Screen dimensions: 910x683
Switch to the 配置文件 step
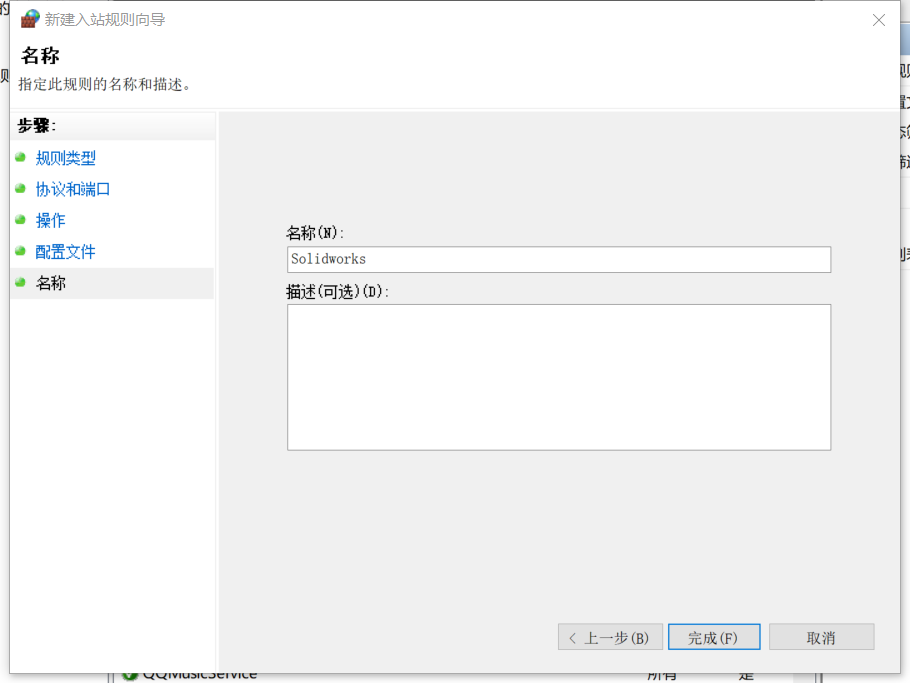(66, 252)
